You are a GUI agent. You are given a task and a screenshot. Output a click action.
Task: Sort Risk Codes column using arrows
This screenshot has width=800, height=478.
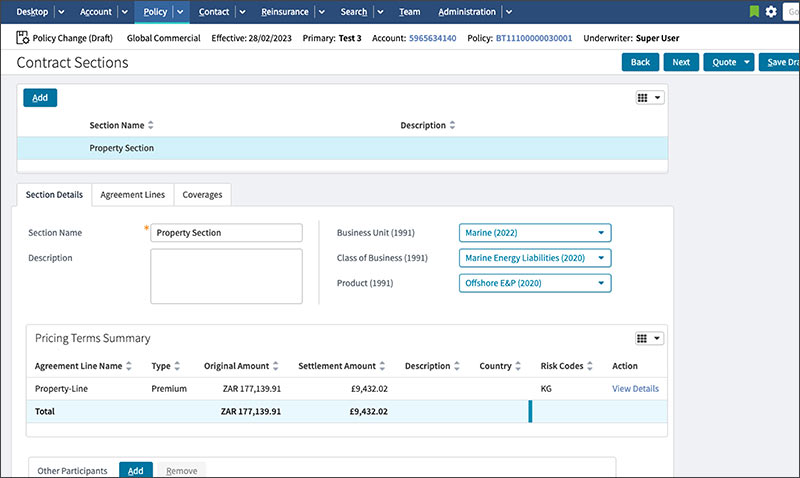tap(591, 366)
